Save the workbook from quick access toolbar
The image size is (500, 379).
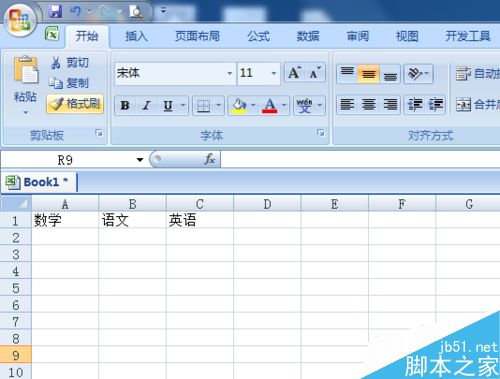coord(55,12)
